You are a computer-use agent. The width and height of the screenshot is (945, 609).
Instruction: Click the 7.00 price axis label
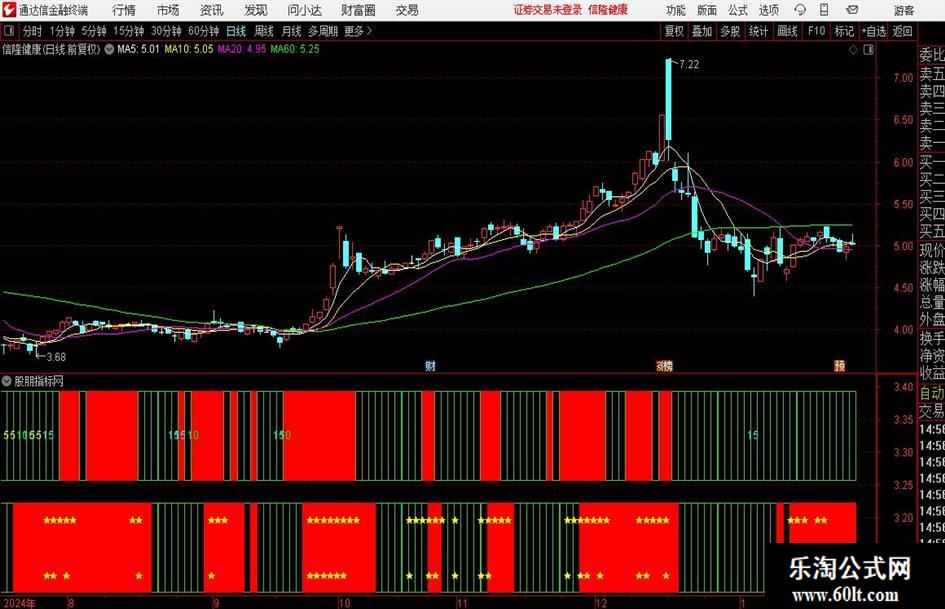[903, 78]
